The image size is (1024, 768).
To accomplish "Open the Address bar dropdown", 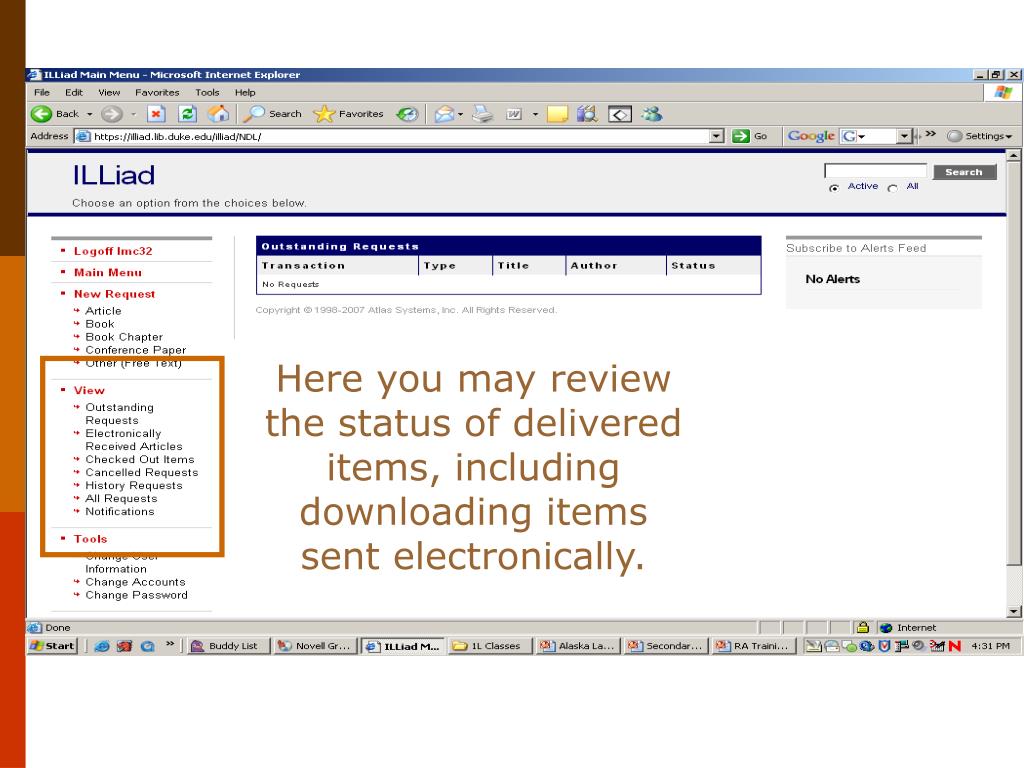I will 717,136.
